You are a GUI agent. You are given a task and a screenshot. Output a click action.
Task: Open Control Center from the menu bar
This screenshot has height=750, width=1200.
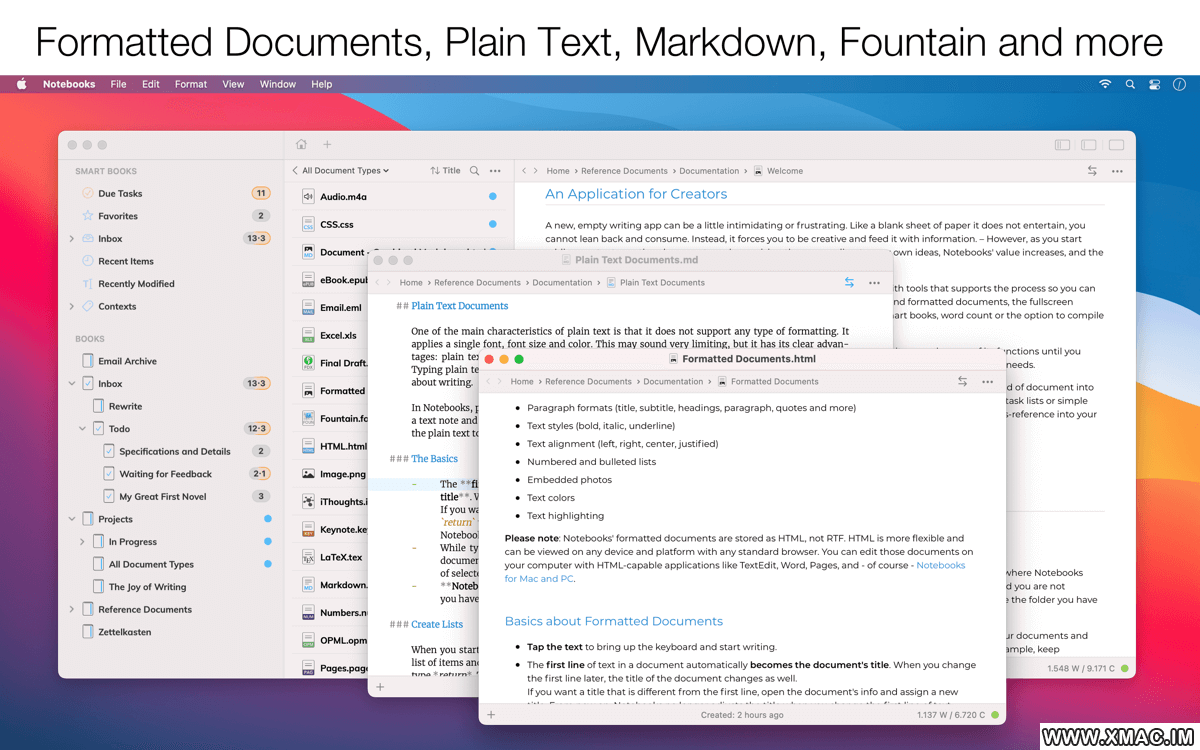(1155, 84)
